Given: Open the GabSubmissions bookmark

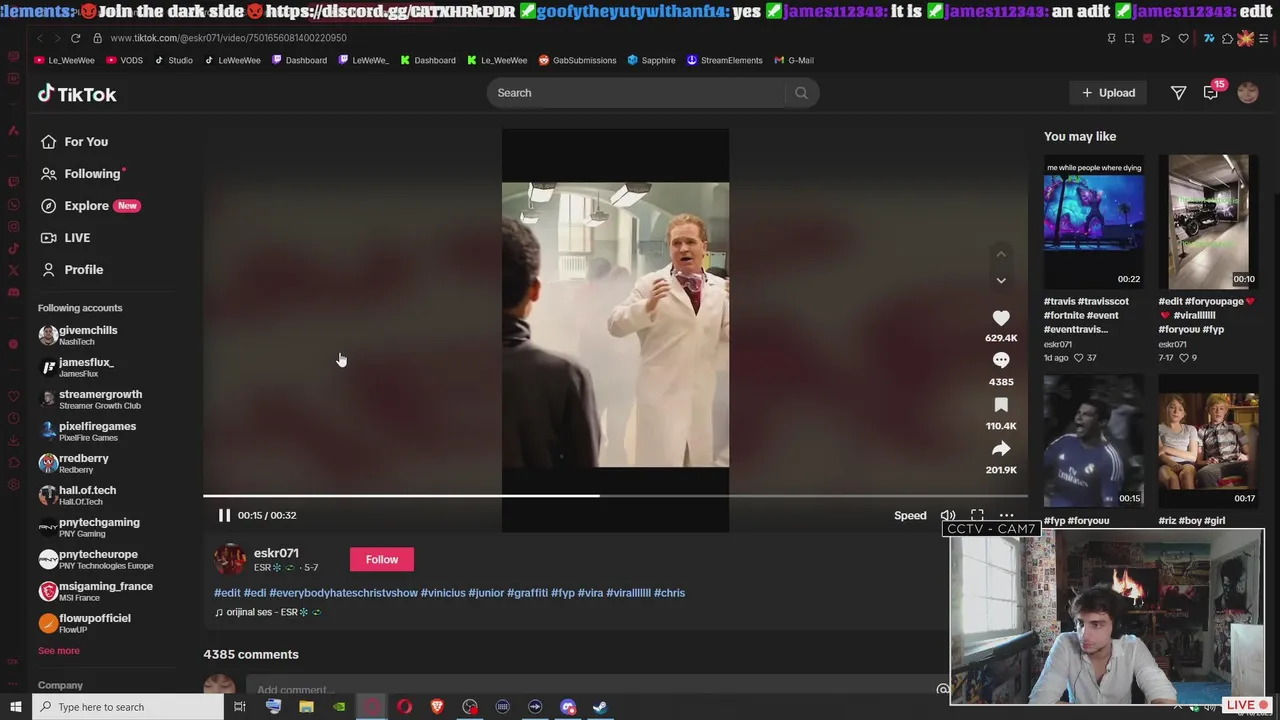Looking at the screenshot, I should tap(577, 60).
